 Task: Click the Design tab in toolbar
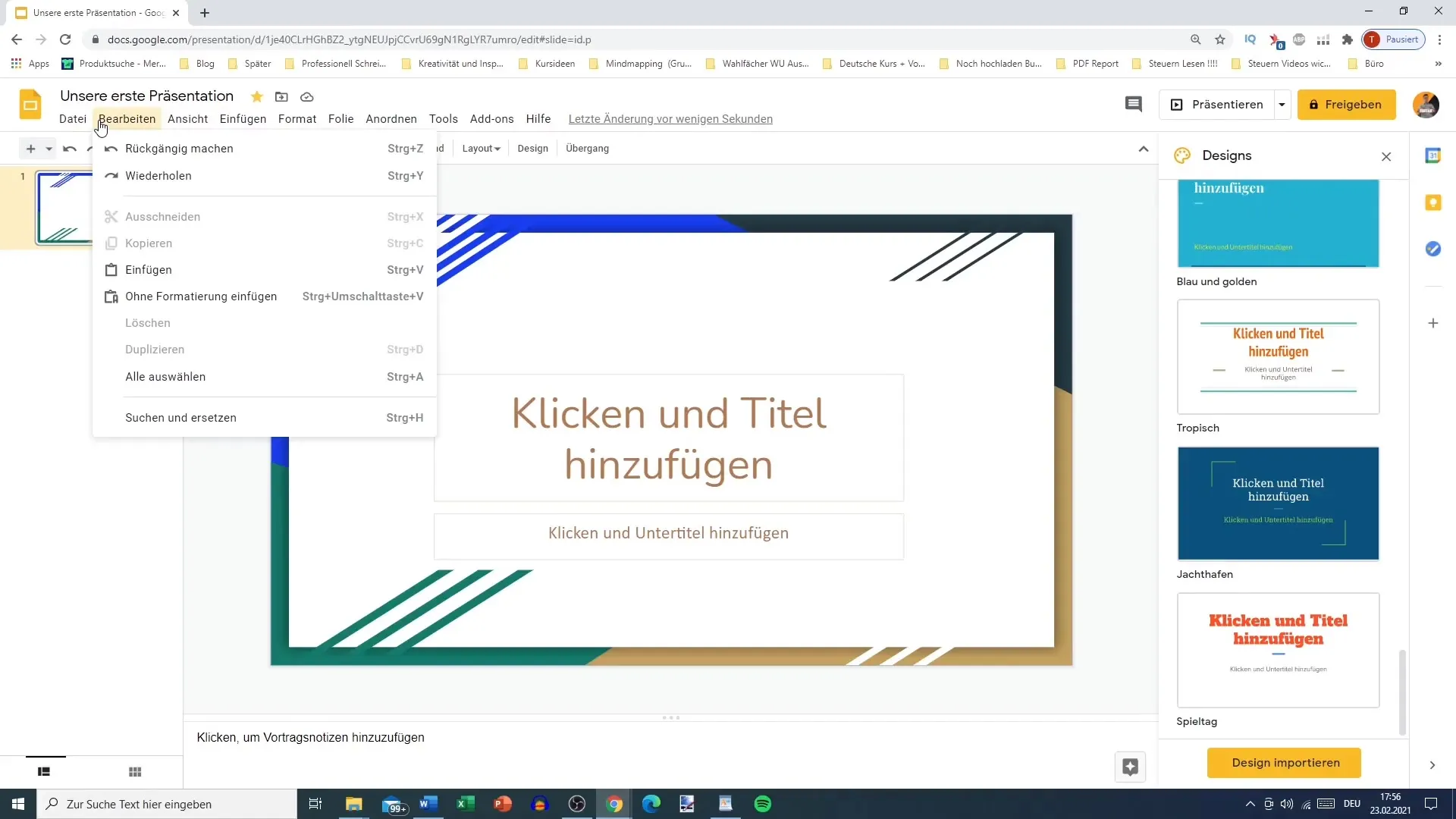tap(533, 148)
